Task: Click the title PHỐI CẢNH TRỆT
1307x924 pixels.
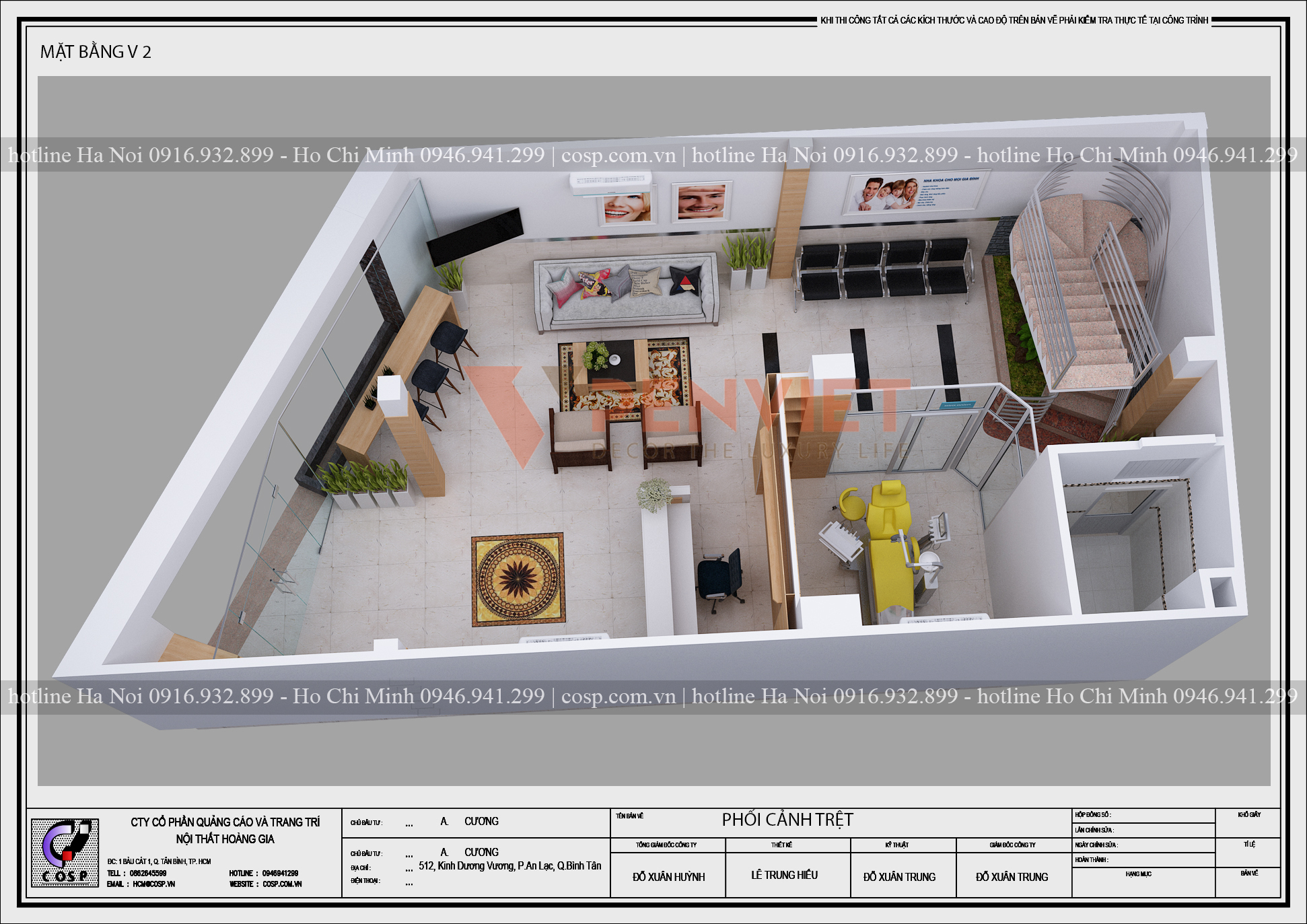Action: point(787,820)
